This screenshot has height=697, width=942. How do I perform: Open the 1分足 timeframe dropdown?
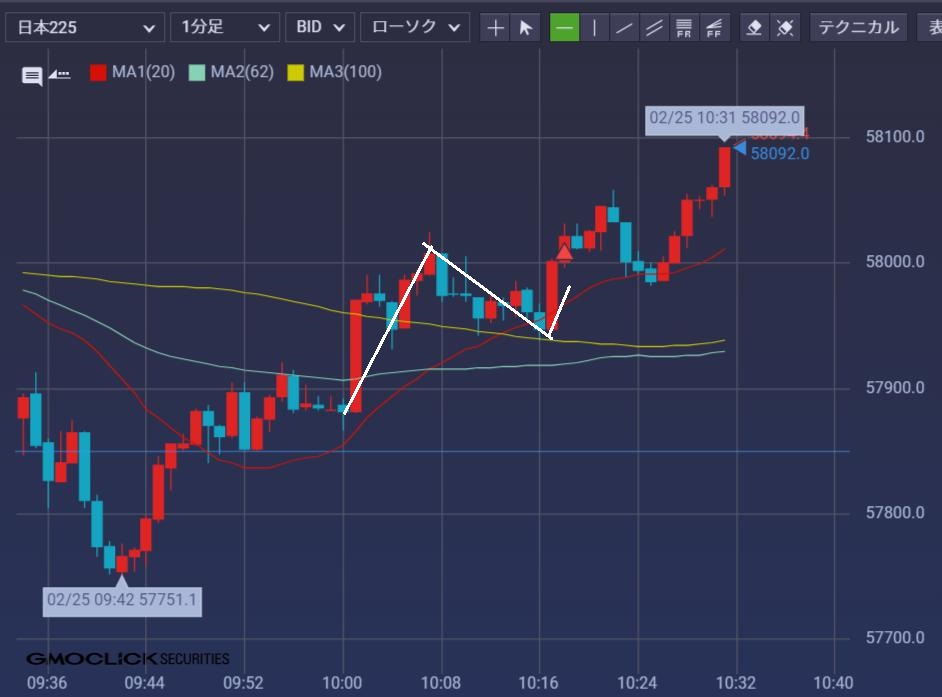coord(225,28)
